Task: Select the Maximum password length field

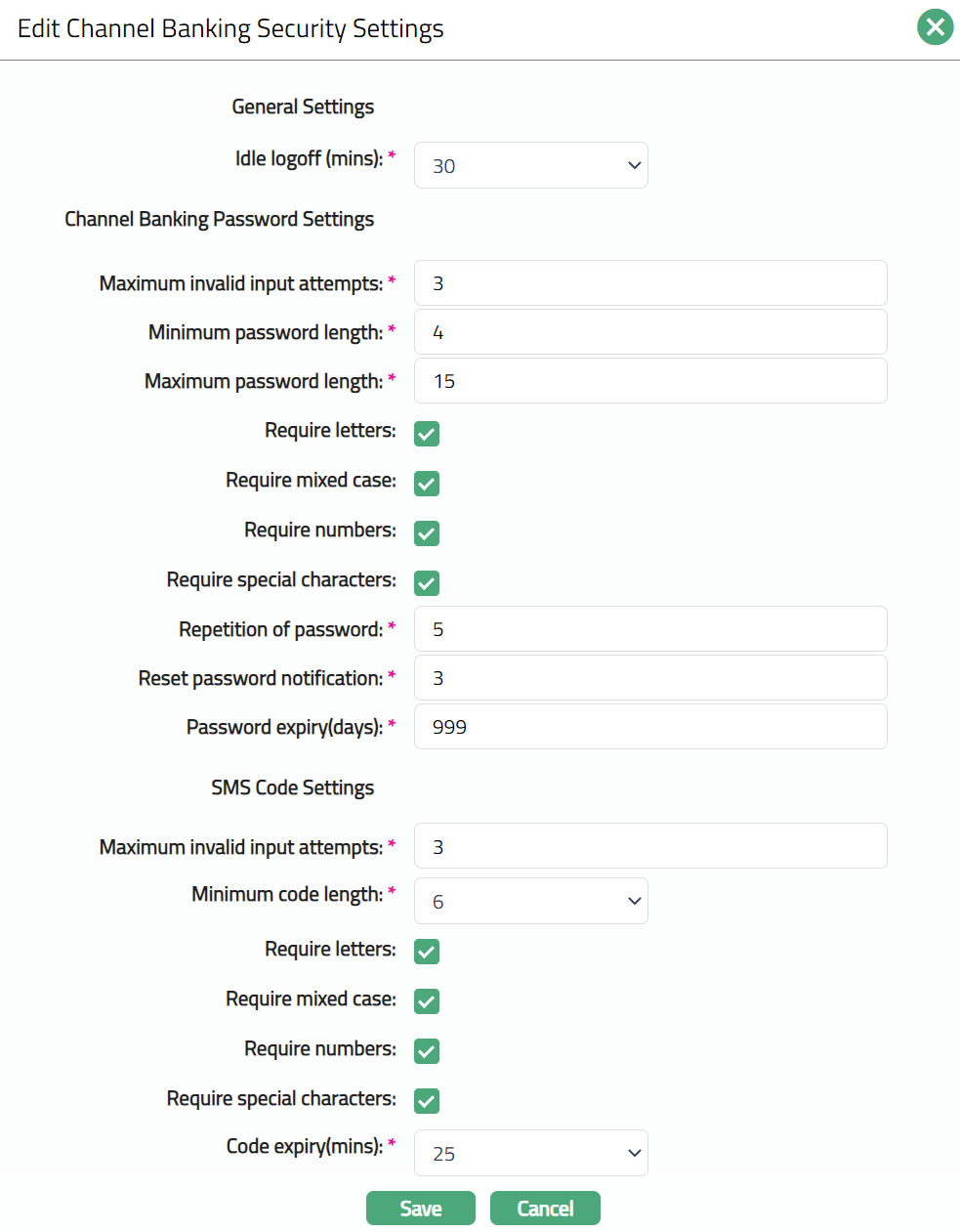Action: click(650, 381)
